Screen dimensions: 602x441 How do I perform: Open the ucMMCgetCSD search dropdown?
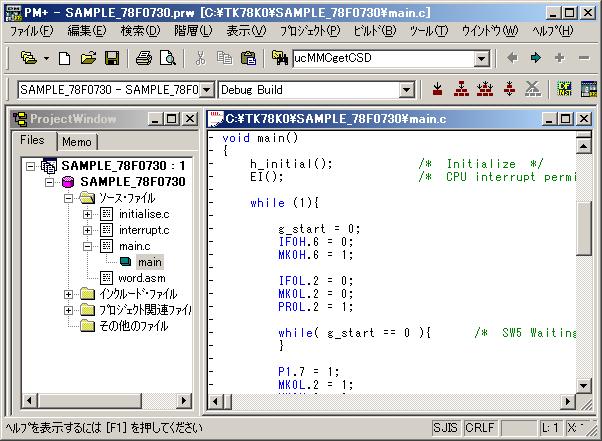(x=482, y=58)
